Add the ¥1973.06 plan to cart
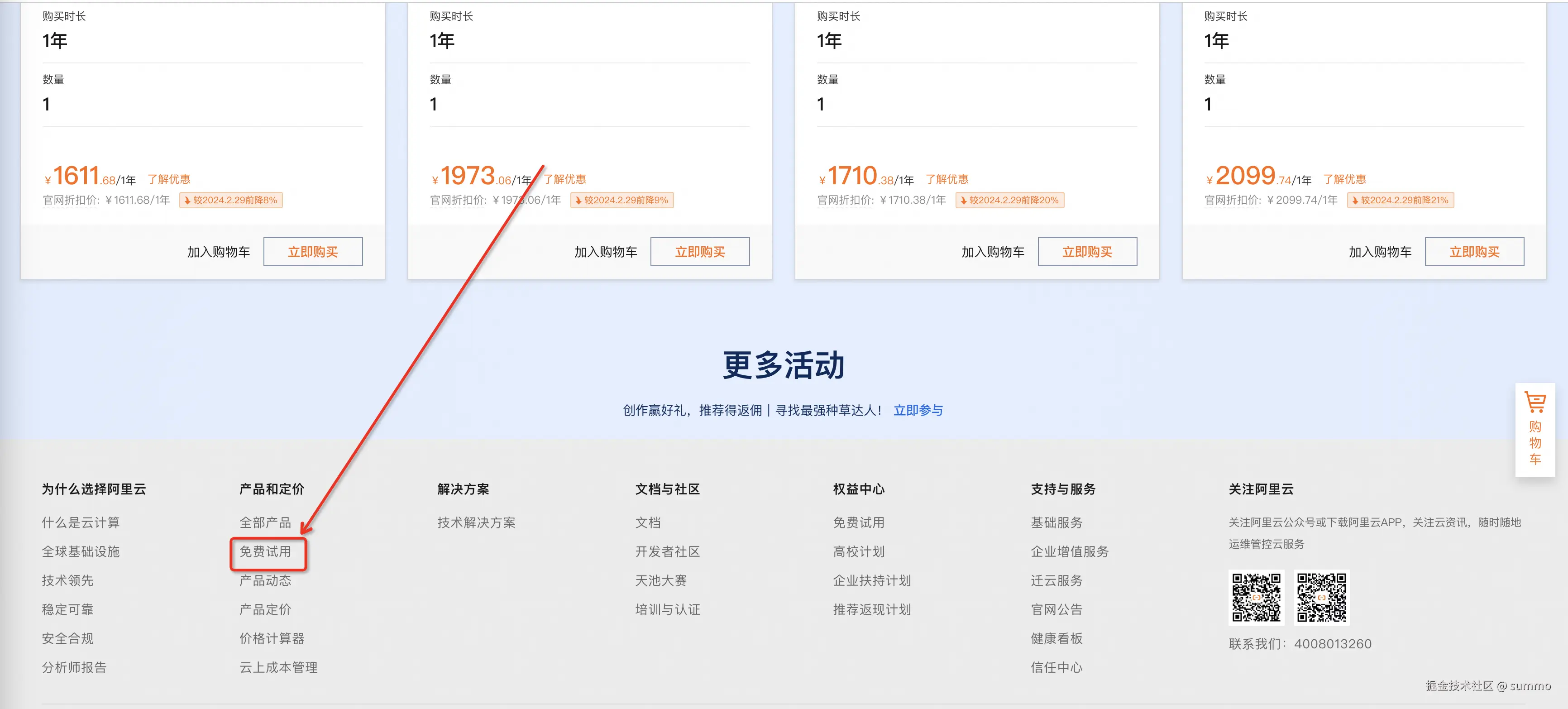This screenshot has height=709, width=1568. tap(605, 252)
